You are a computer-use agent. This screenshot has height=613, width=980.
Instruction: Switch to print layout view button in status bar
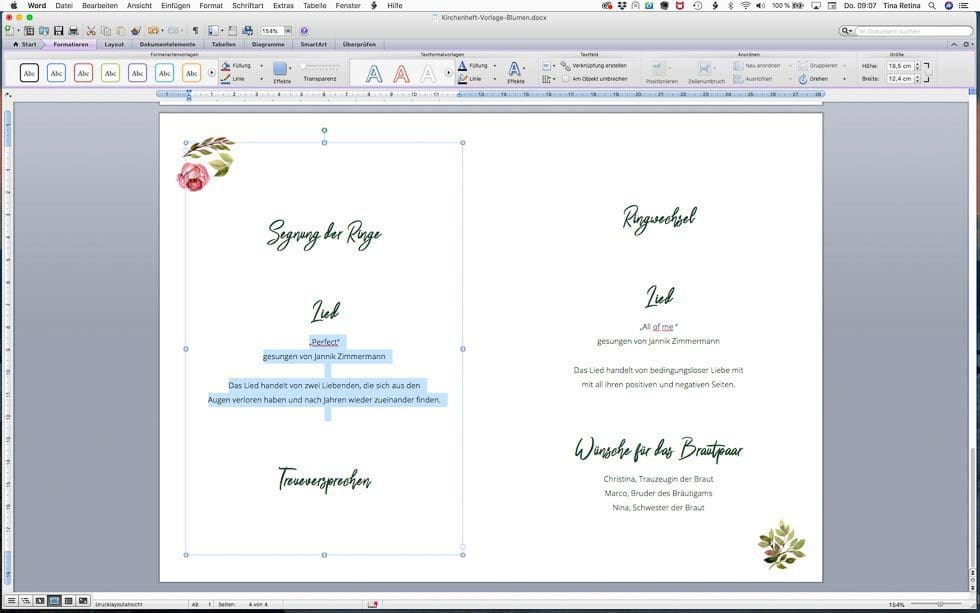pyautogui.click(x=54, y=601)
